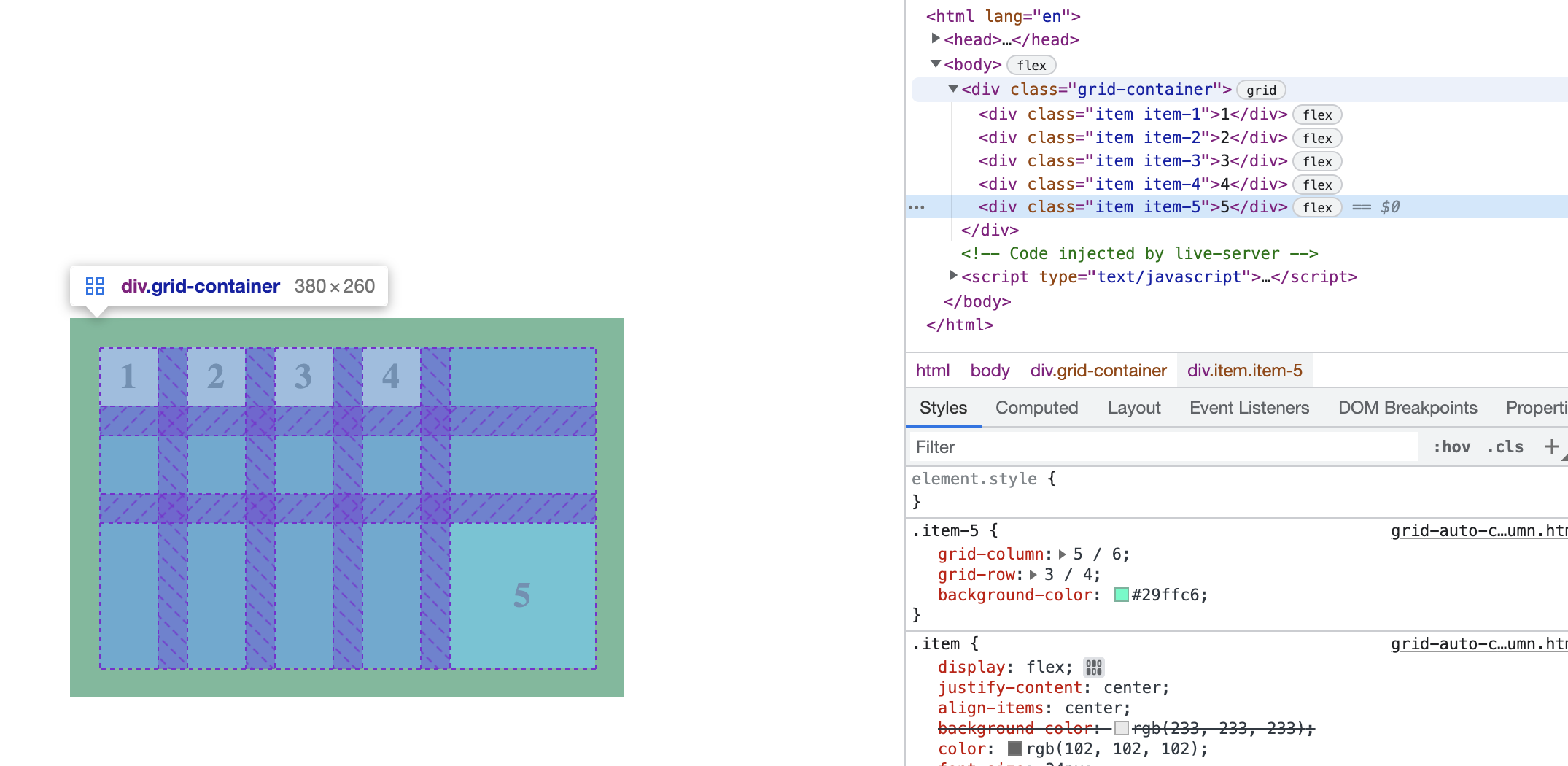The height and width of the screenshot is (766, 1568).
Task: Select html in the breadcrumb bar
Action: 933,371
